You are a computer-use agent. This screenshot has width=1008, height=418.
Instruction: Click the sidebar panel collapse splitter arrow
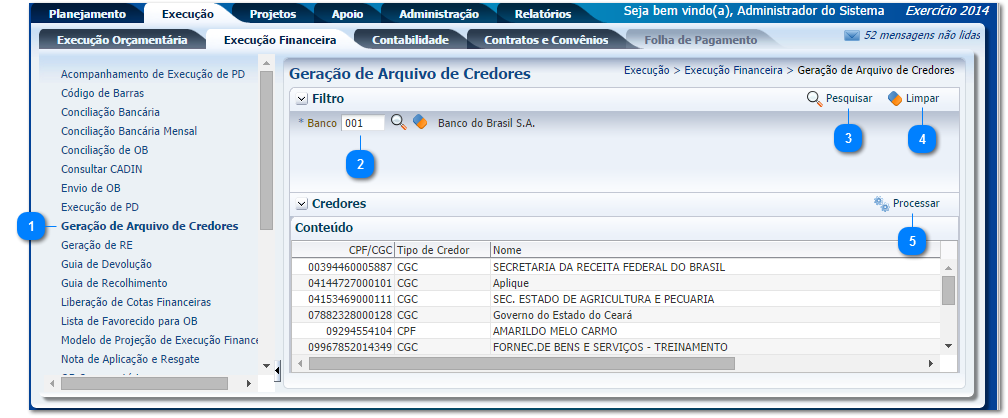[x=277, y=370]
